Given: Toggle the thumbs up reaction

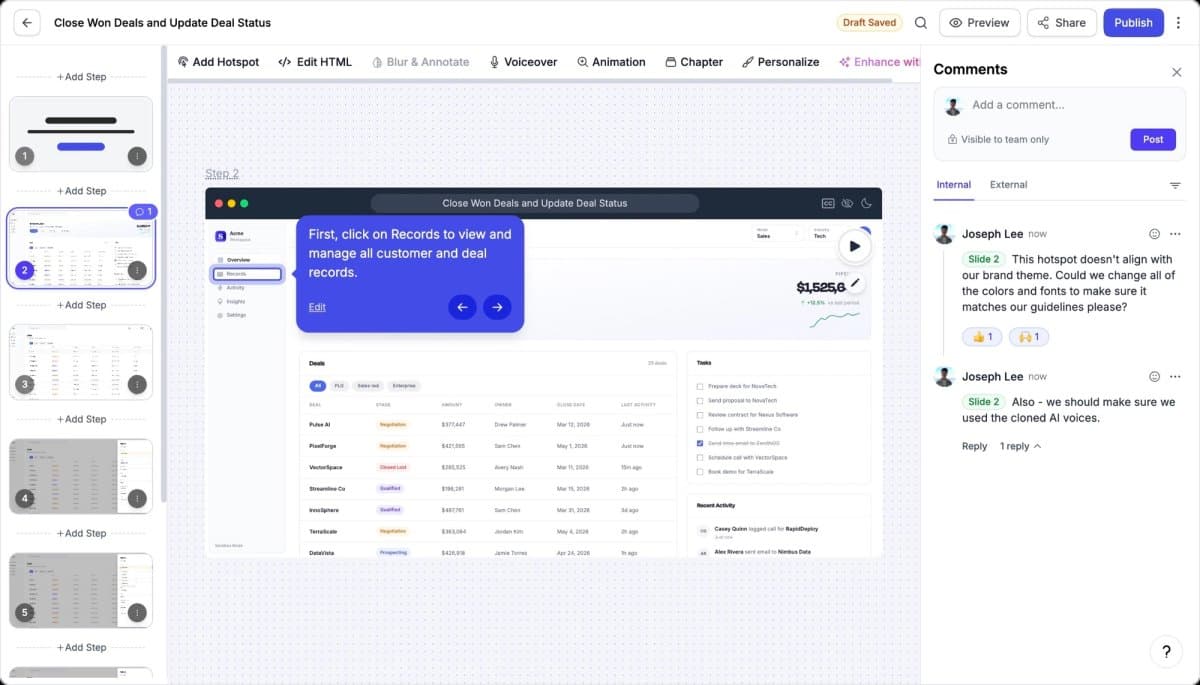Looking at the screenshot, I should 981,337.
